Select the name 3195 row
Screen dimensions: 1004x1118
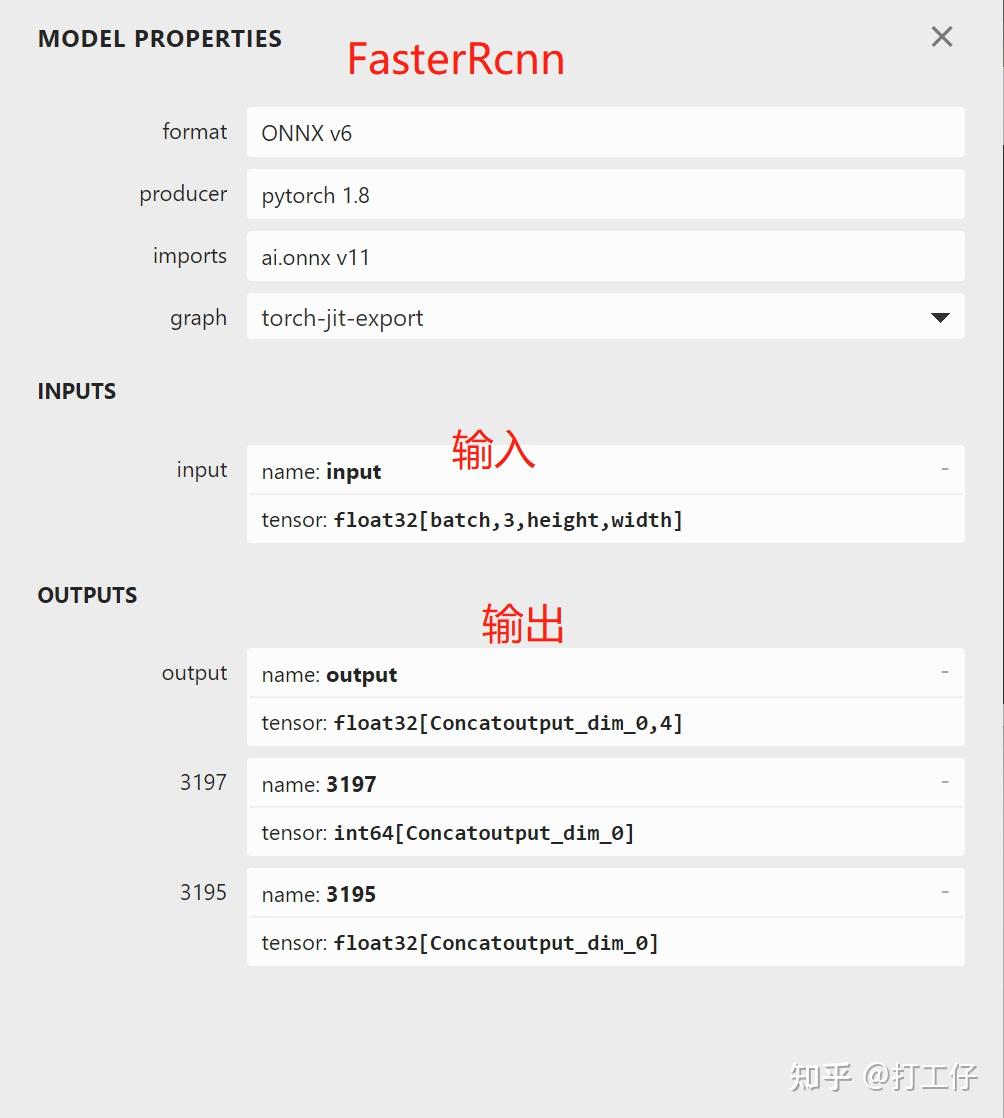tap(605, 893)
